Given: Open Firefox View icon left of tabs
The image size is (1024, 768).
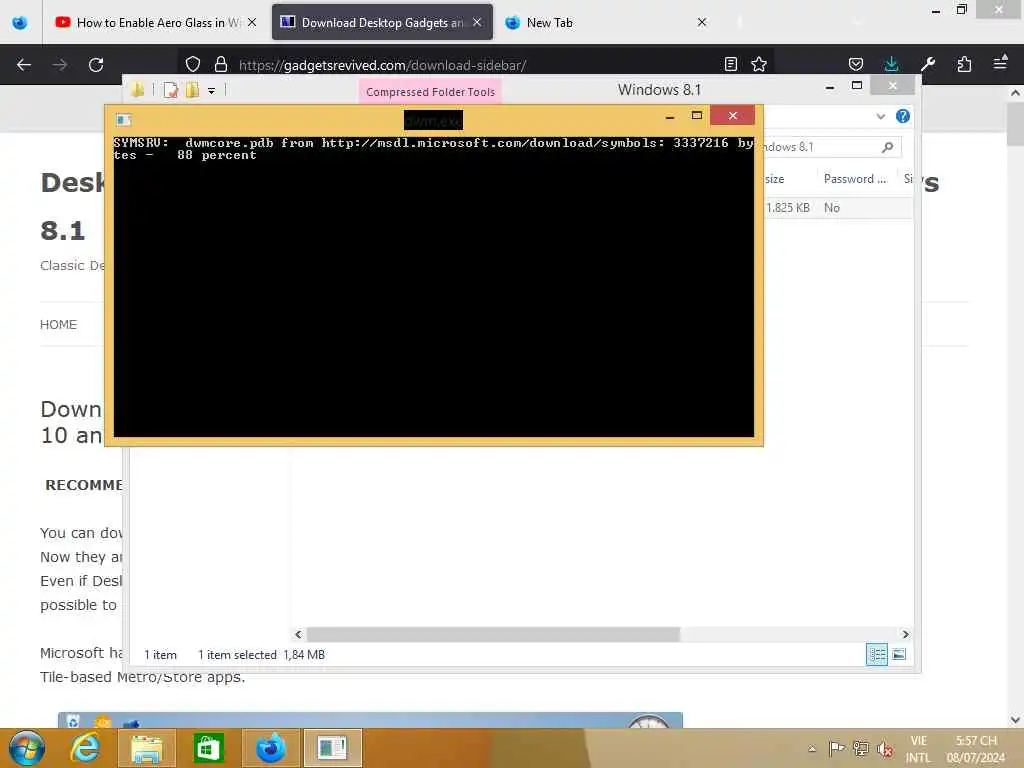Looking at the screenshot, I should coord(20,23).
